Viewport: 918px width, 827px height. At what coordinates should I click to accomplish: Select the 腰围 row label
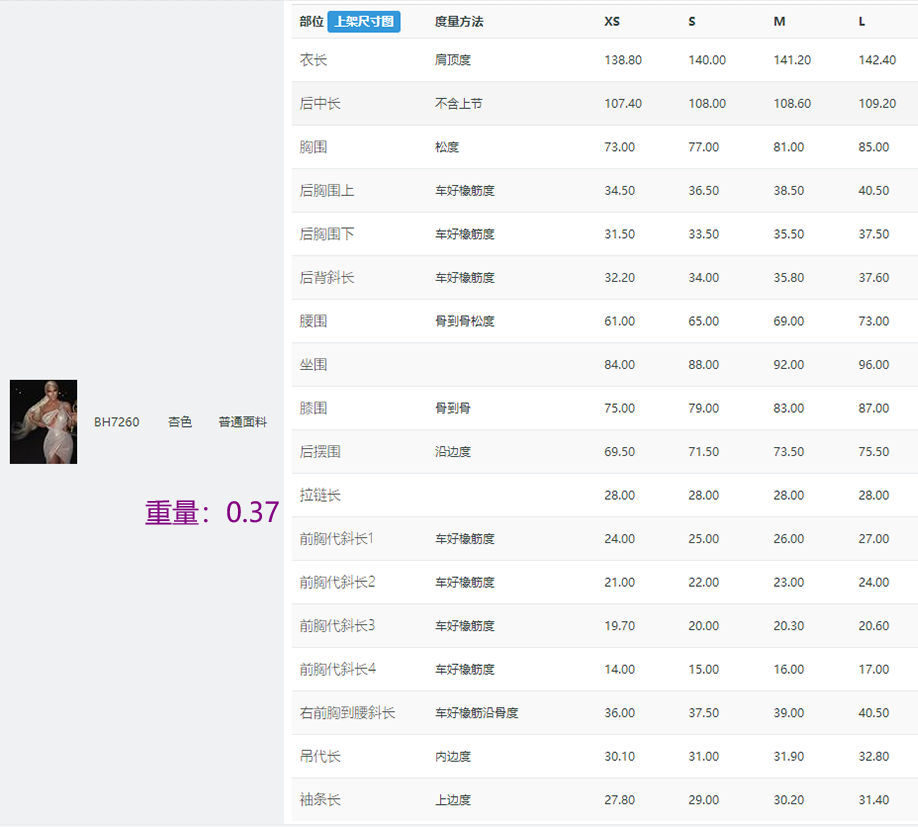(x=313, y=321)
